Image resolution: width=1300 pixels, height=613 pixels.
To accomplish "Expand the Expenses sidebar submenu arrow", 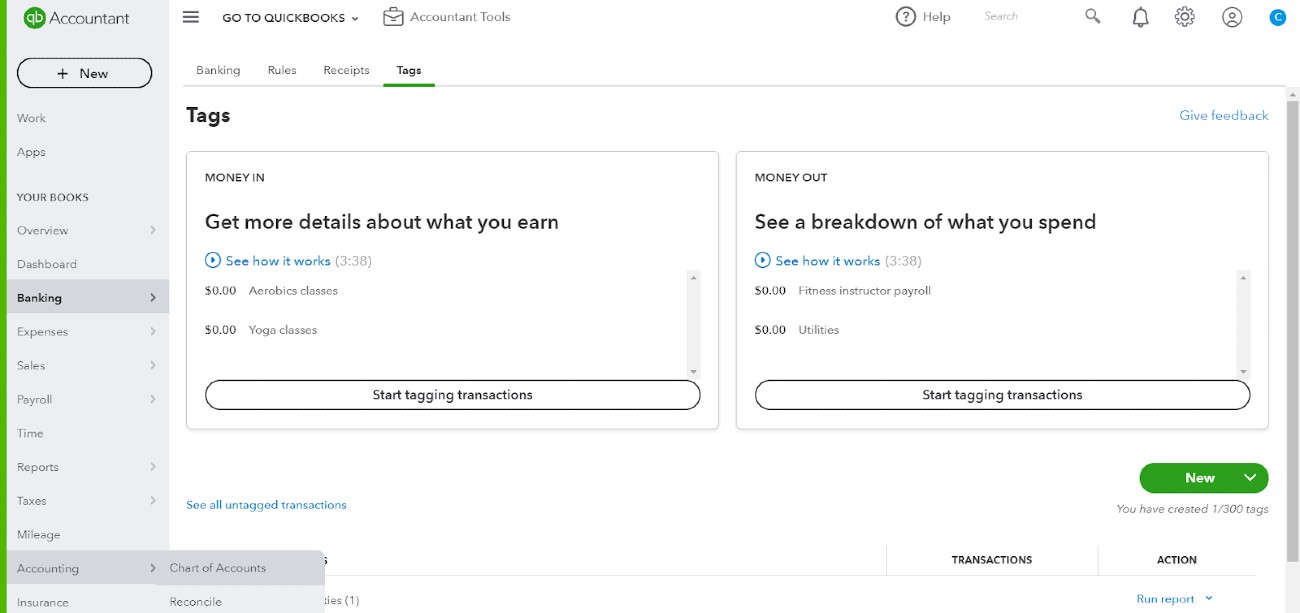I will click(x=153, y=331).
